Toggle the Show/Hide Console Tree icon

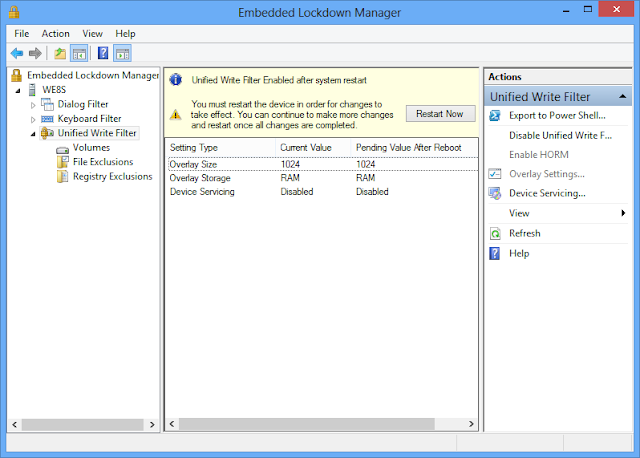click(79, 53)
